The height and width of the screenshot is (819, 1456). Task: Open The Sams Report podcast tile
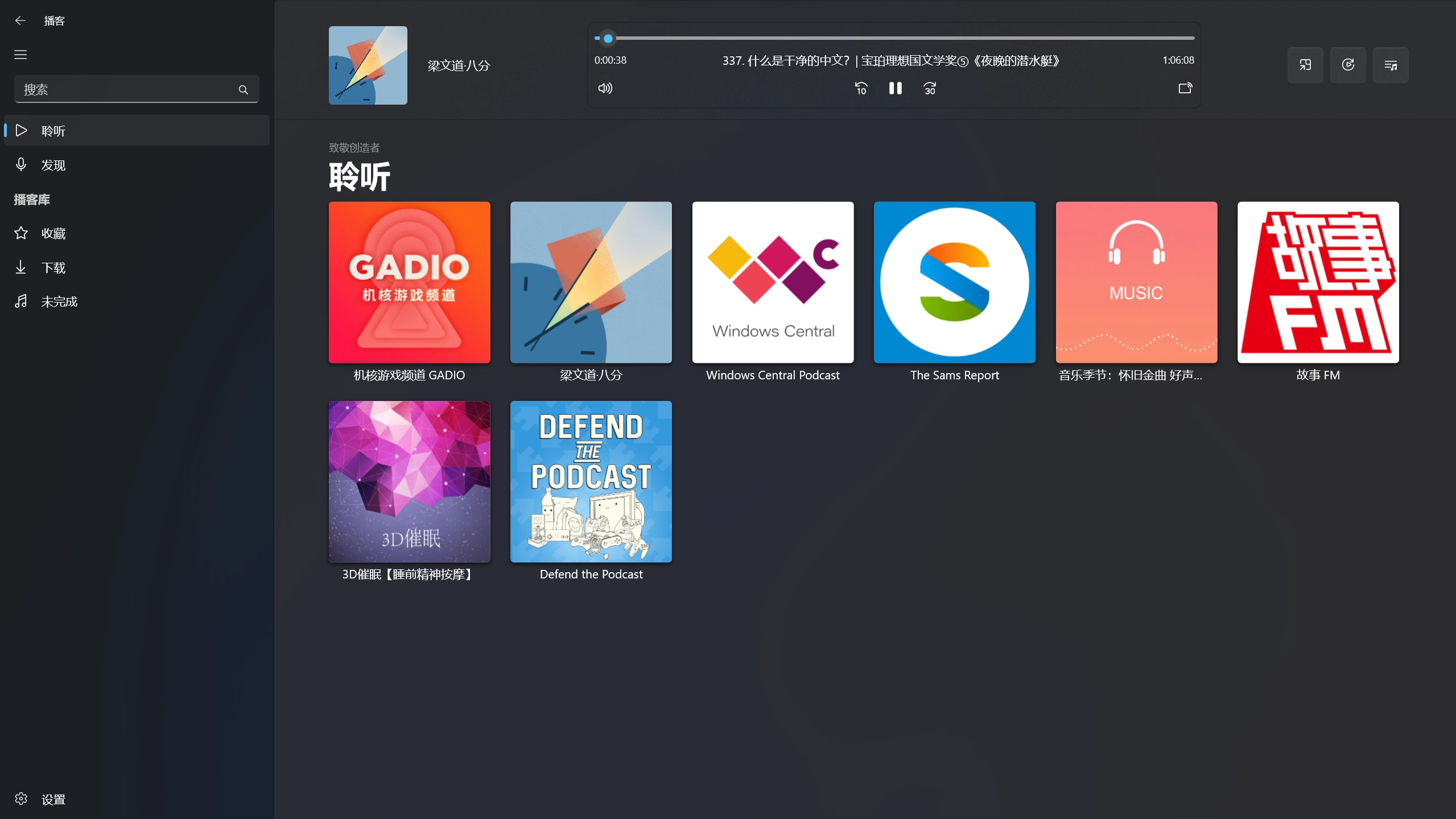(955, 292)
